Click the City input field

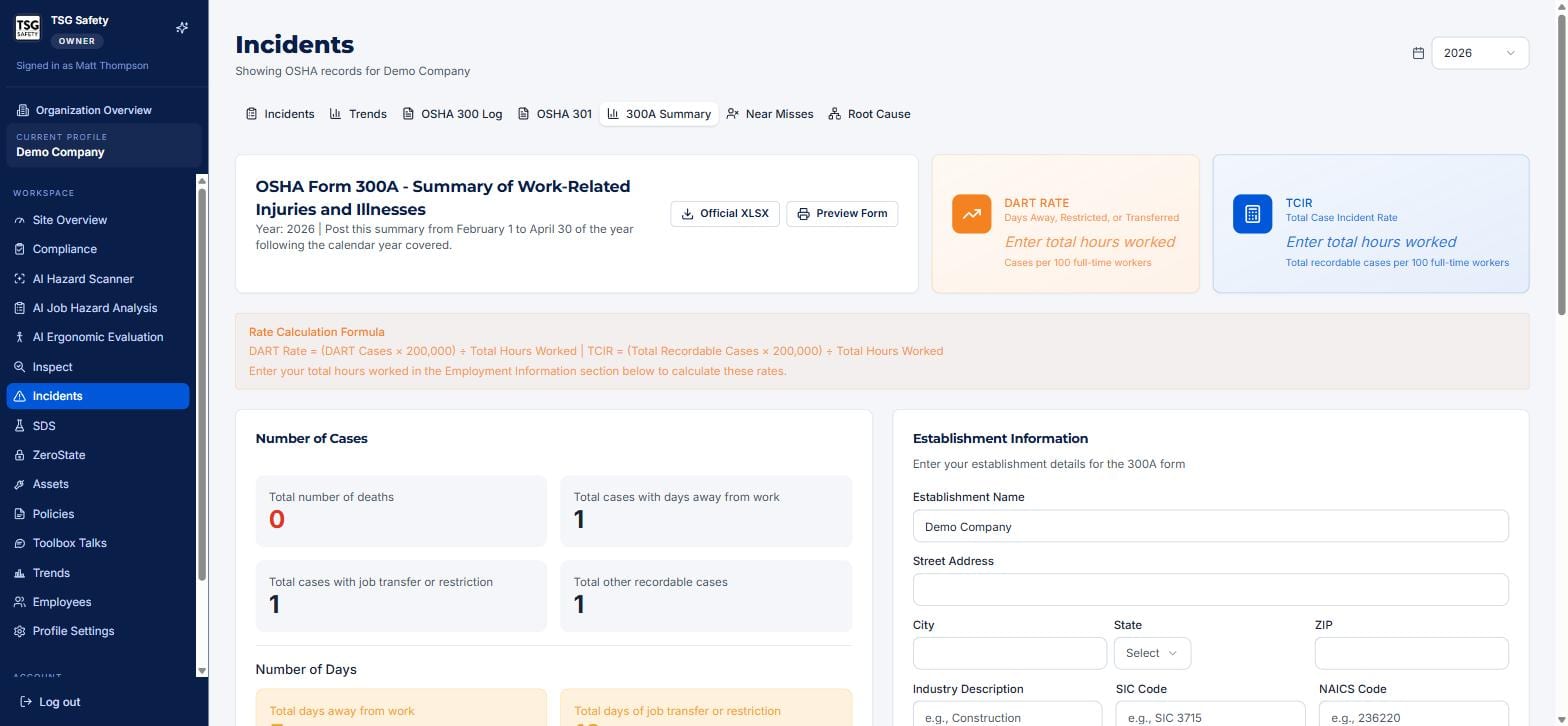click(x=1010, y=653)
